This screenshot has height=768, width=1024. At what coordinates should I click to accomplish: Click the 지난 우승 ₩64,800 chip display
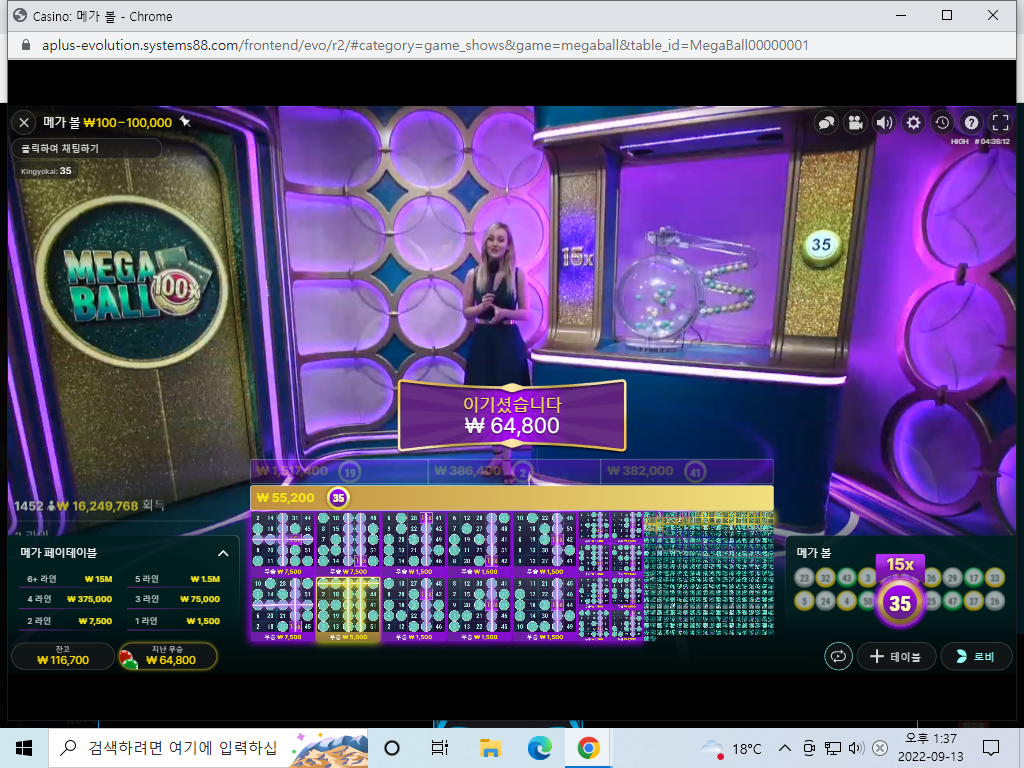[x=168, y=656]
